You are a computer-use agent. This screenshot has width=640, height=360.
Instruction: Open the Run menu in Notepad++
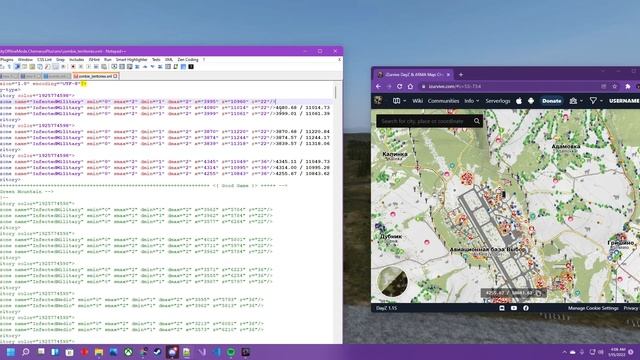tap(108, 60)
